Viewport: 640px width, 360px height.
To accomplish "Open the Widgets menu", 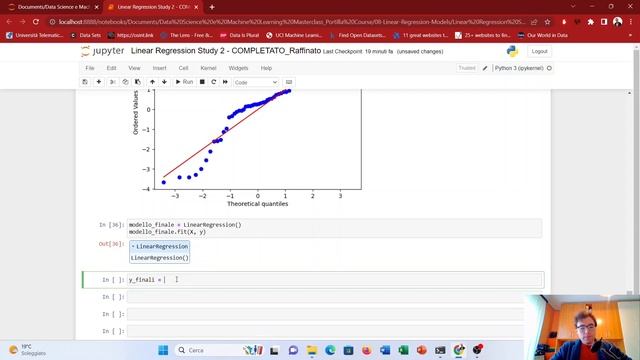I will coord(238,68).
